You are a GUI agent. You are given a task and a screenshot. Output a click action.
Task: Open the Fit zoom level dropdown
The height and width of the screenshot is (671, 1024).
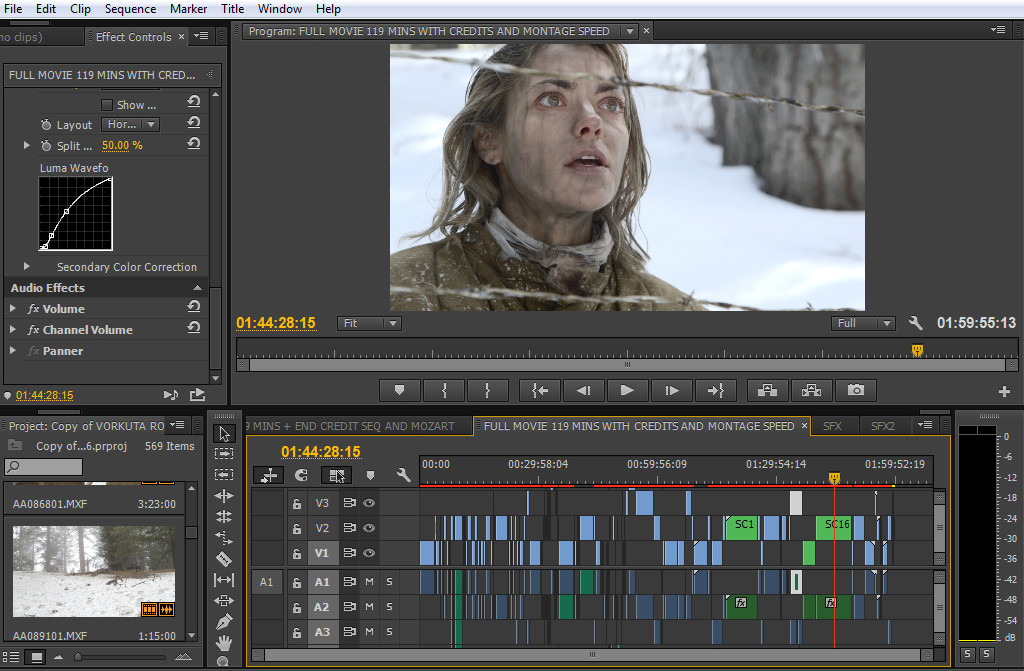(x=369, y=323)
